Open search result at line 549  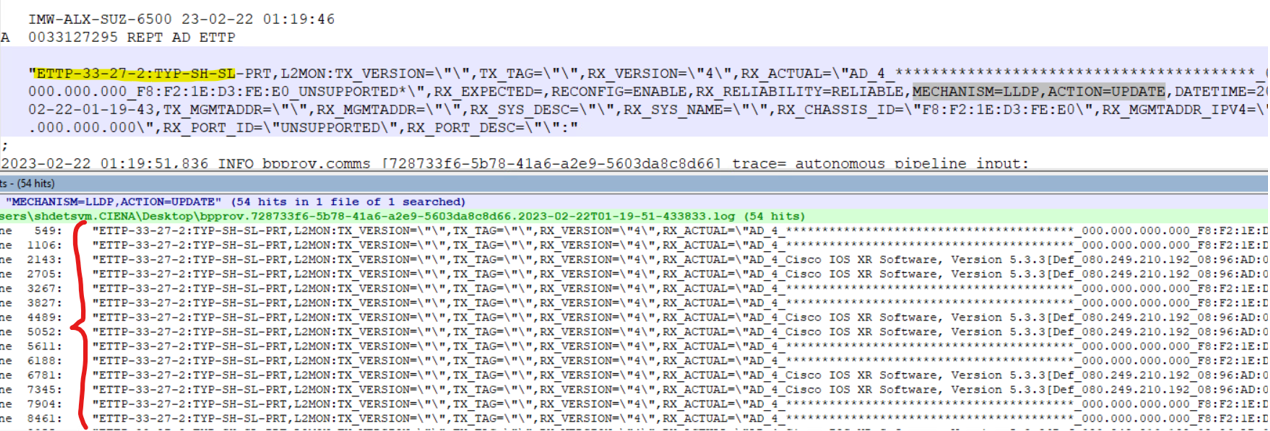(x=635, y=230)
